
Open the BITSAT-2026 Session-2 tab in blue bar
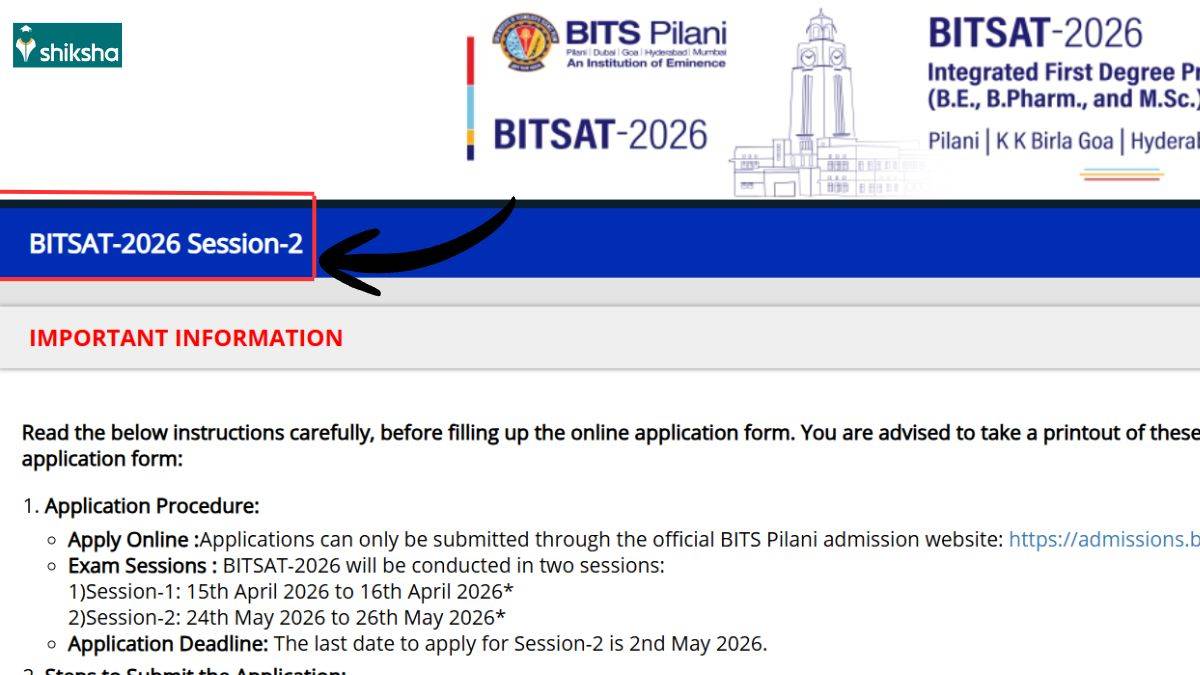pyautogui.click(x=165, y=244)
